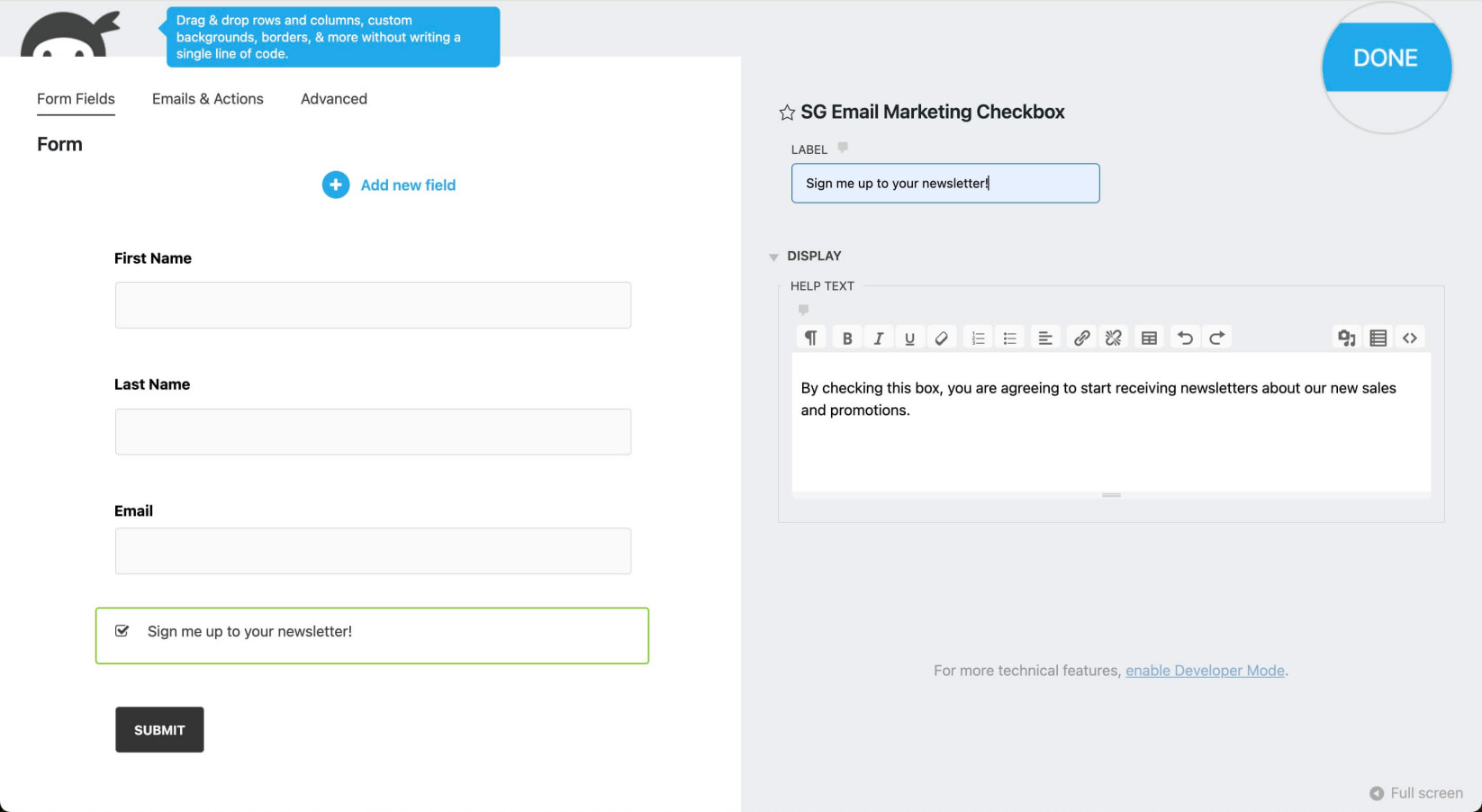Click the unlink remove-link tool

click(x=1113, y=338)
